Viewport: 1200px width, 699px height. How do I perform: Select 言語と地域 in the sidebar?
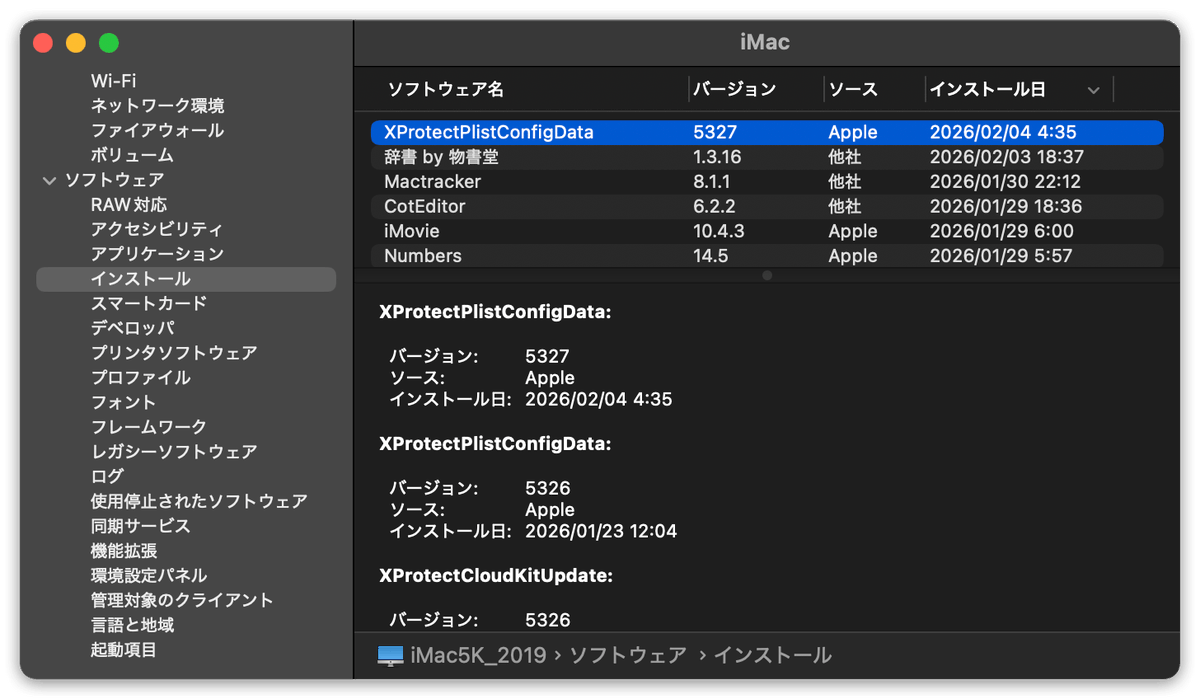(132, 625)
